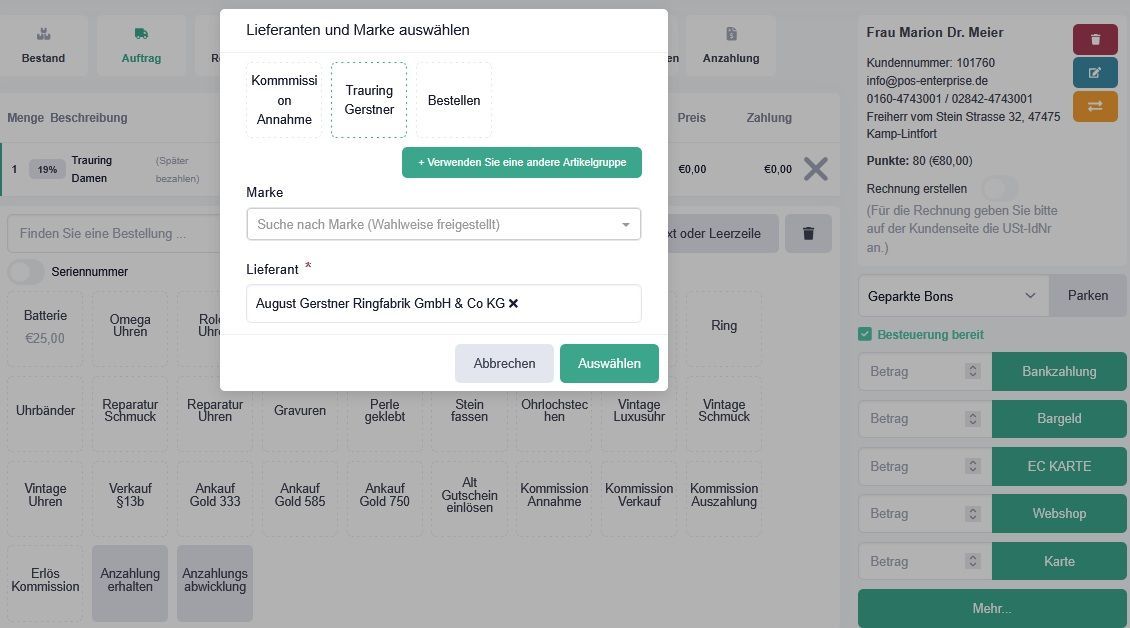The height and width of the screenshot is (628, 1130).
Task: Expand the Geparkte Bons dropdown
Action: pyautogui.click(x=953, y=296)
